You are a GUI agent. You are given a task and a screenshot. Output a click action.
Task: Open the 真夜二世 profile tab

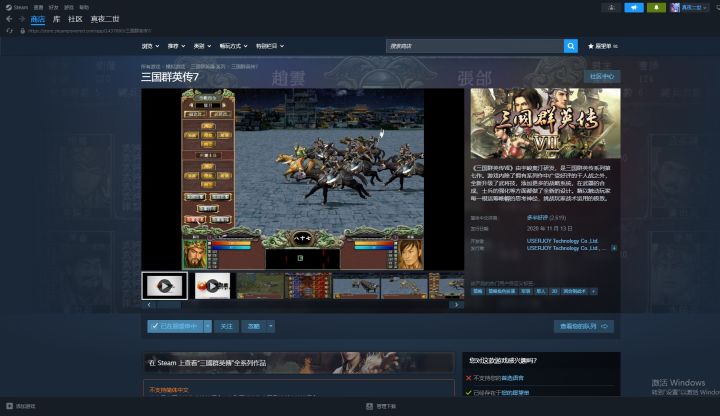click(105, 19)
